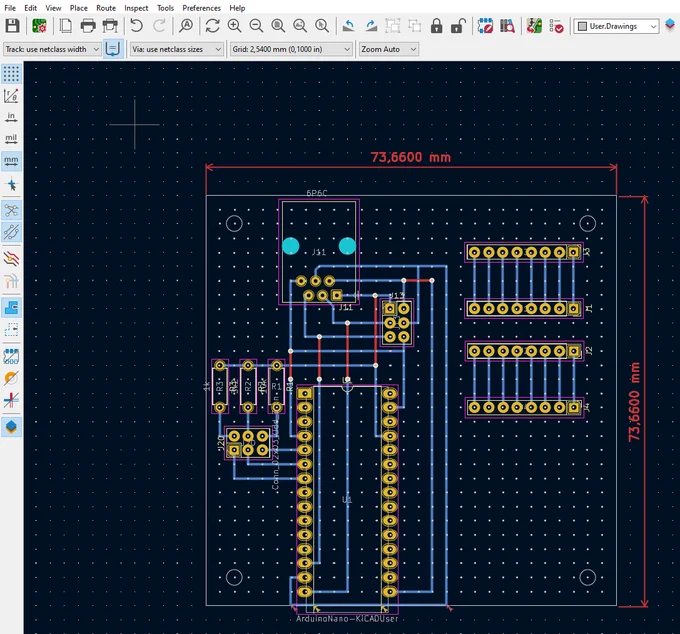Image resolution: width=680 pixels, height=634 pixels.
Task: Undo the last edit
Action: (137, 26)
